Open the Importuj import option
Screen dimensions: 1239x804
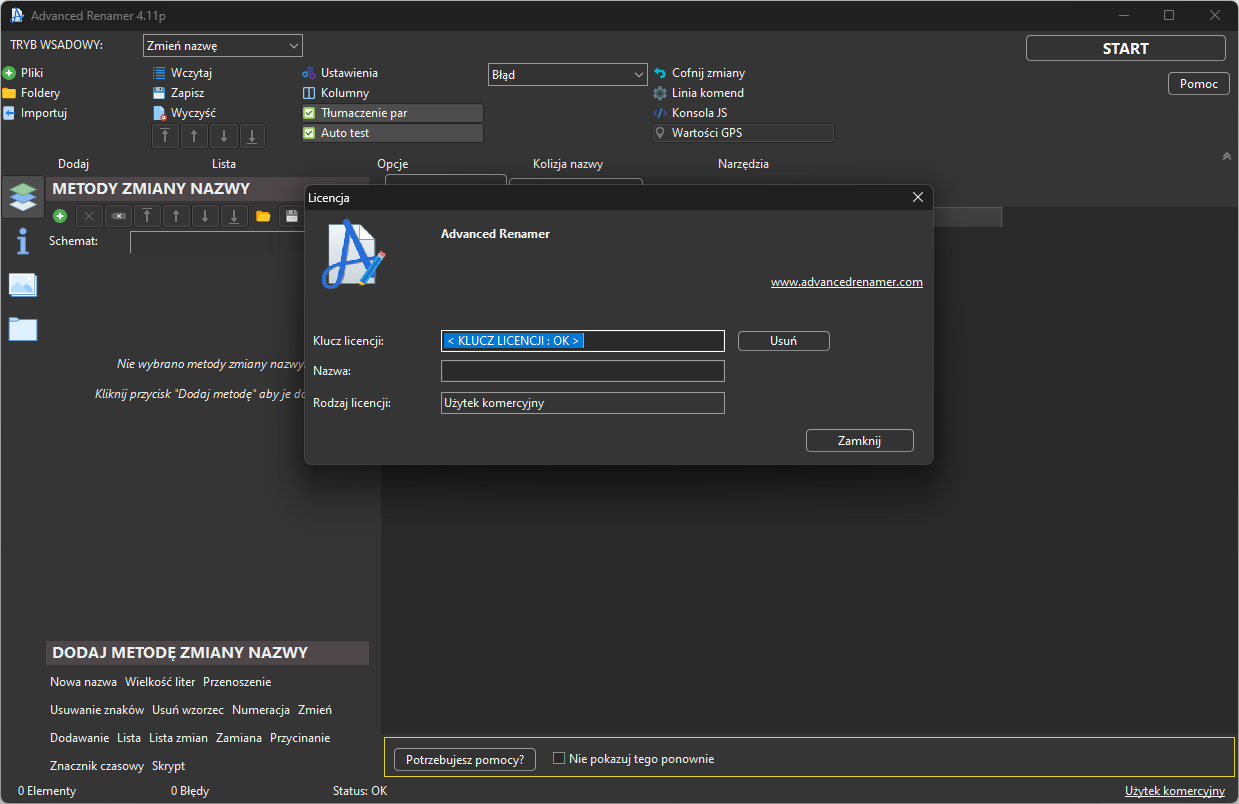[34, 113]
